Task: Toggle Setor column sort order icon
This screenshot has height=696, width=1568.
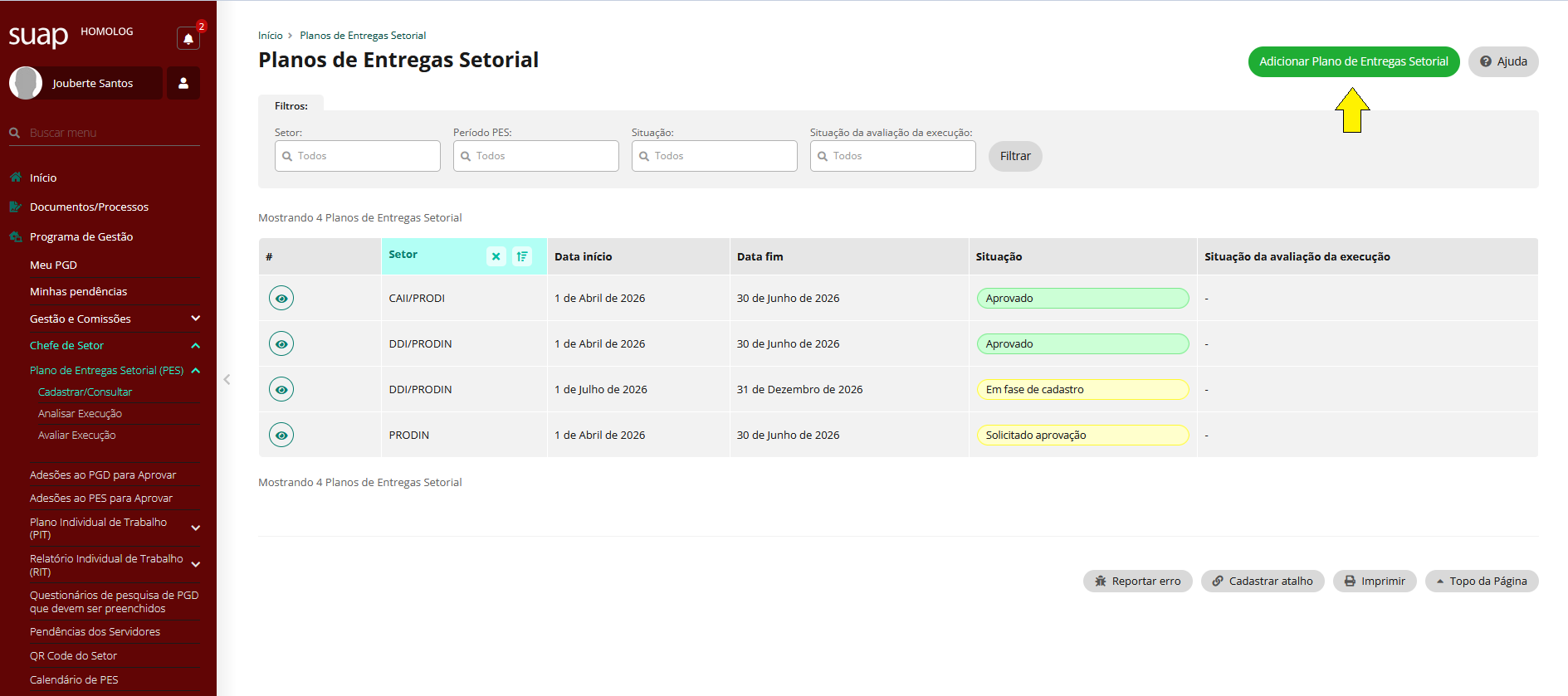Action: tap(522, 256)
